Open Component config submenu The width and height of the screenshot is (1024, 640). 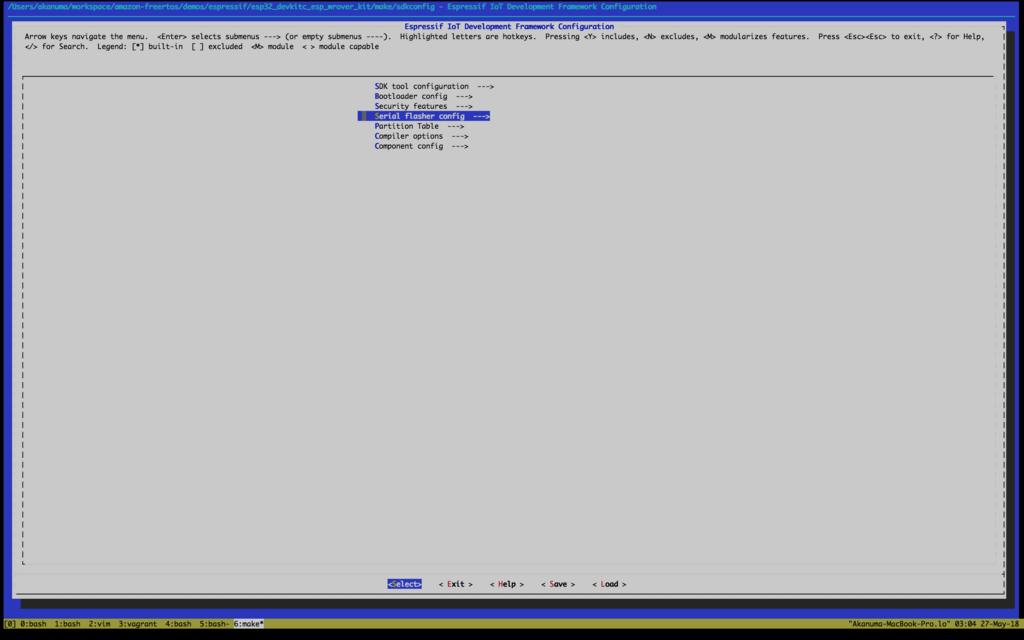coord(421,146)
